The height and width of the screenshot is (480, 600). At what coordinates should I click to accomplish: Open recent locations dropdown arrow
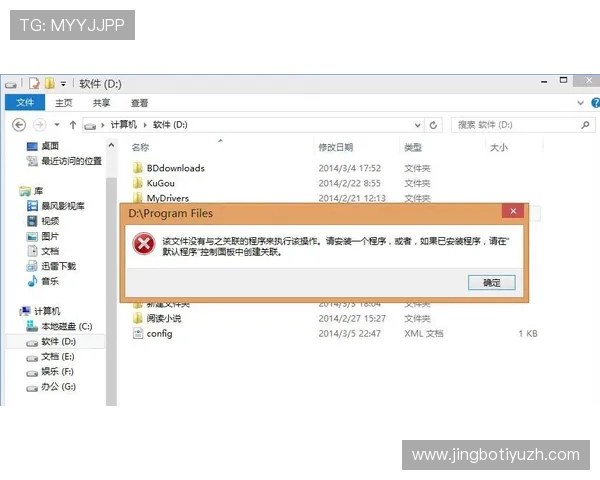[57, 125]
